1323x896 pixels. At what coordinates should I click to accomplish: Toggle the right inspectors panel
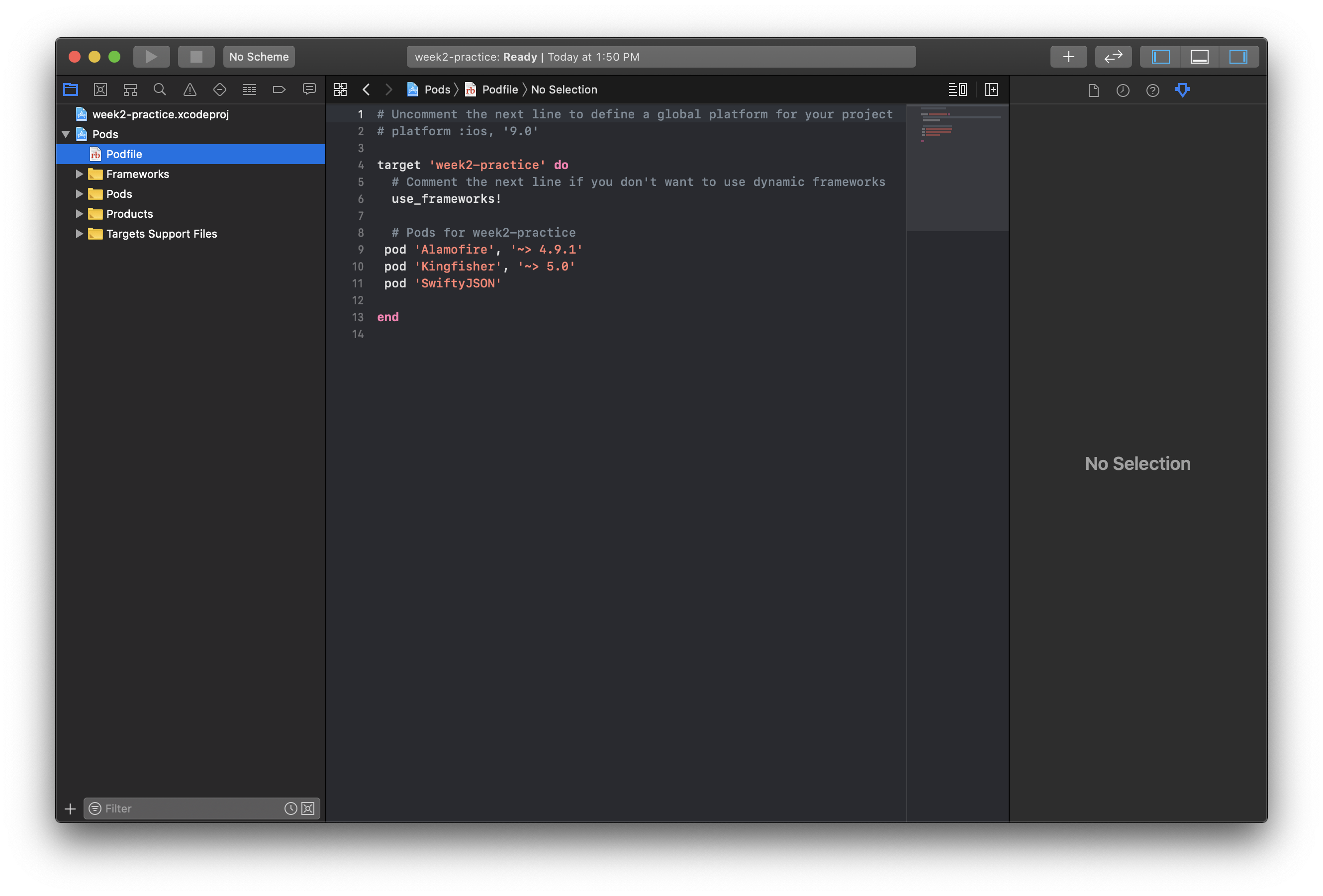[x=1237, y=56]
